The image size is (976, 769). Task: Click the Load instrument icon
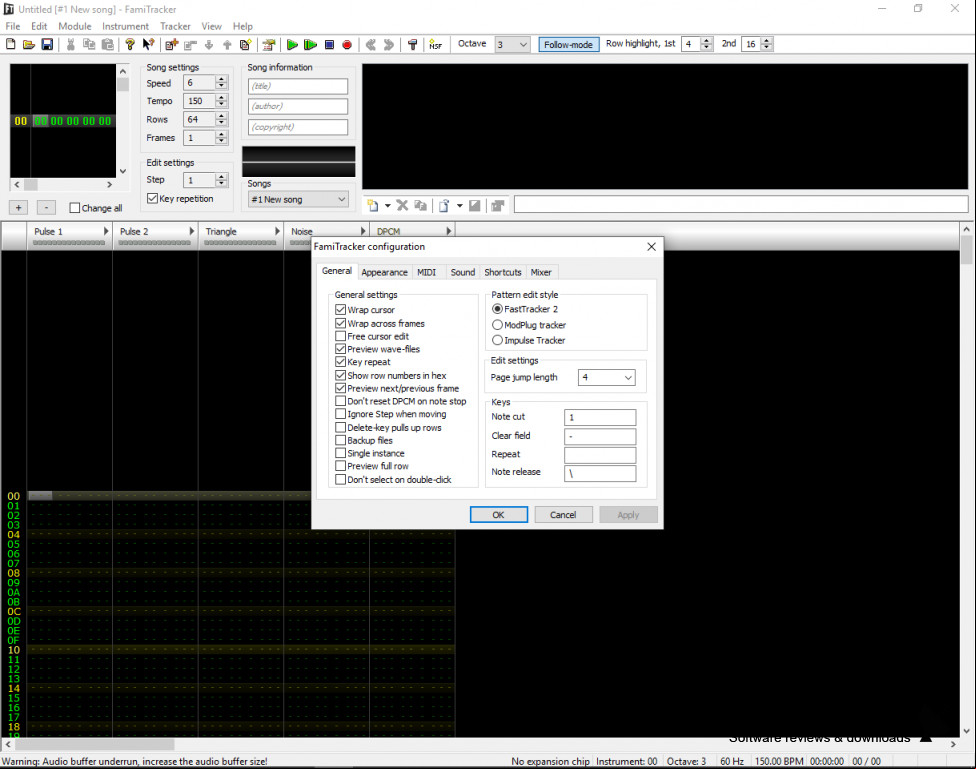pos(444,205)
